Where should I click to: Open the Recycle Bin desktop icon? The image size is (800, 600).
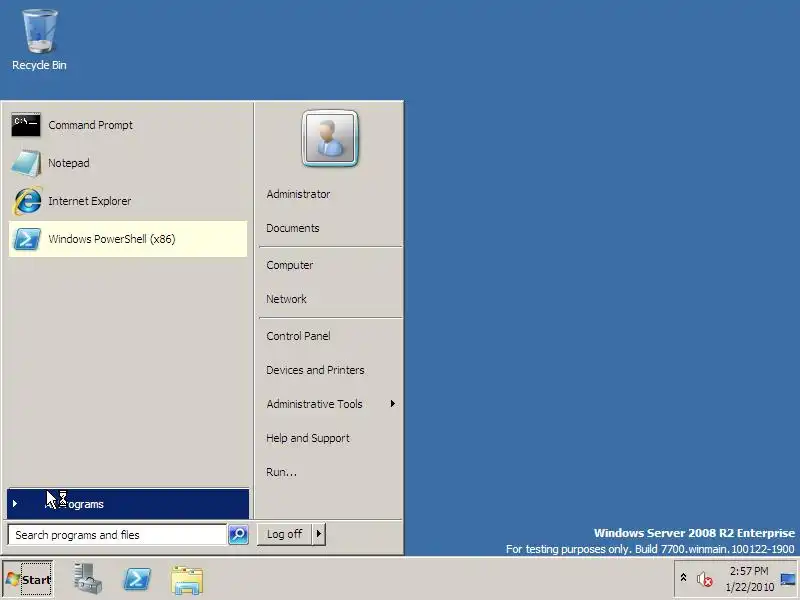pos(39,40)
